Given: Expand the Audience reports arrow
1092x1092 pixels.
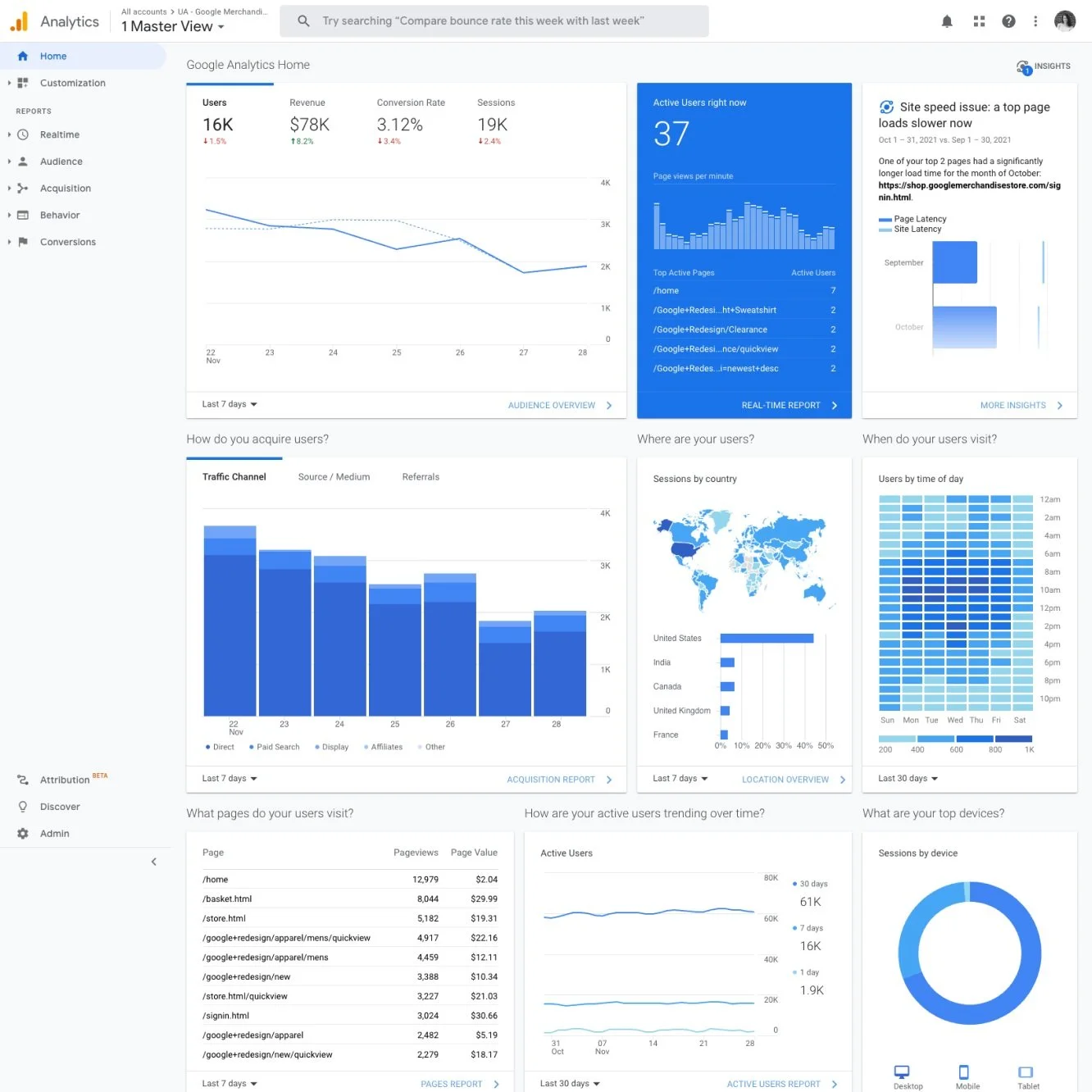Looking at the screenshot, I should (x=9, y=162).
